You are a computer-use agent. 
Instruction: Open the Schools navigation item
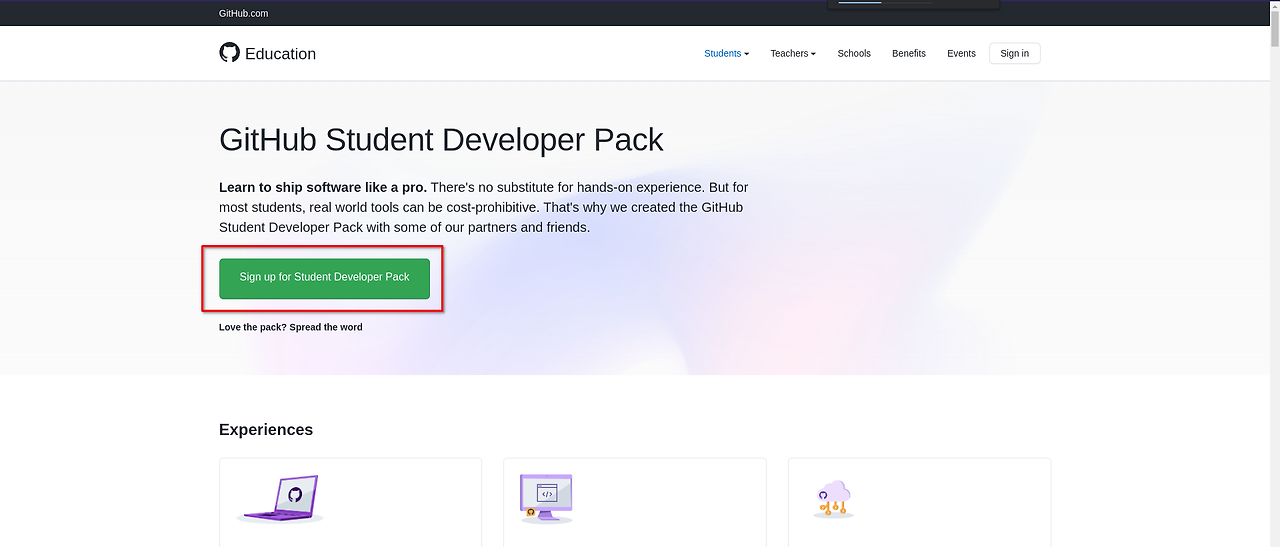(x=854, y=53)
